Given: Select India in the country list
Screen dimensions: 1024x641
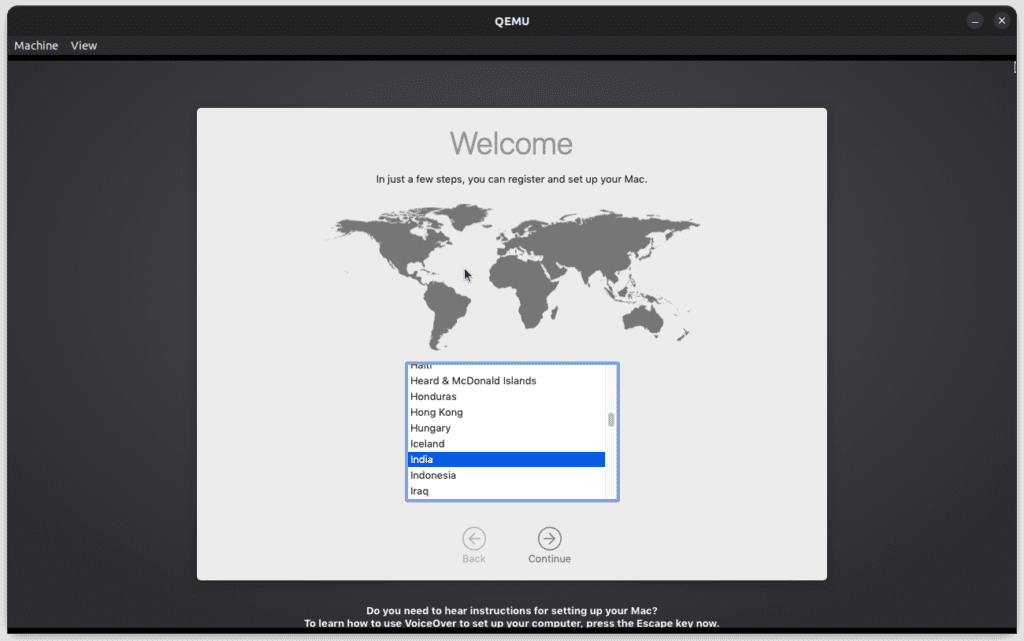Looking at the screenshot, I should (x=506, y=460).
